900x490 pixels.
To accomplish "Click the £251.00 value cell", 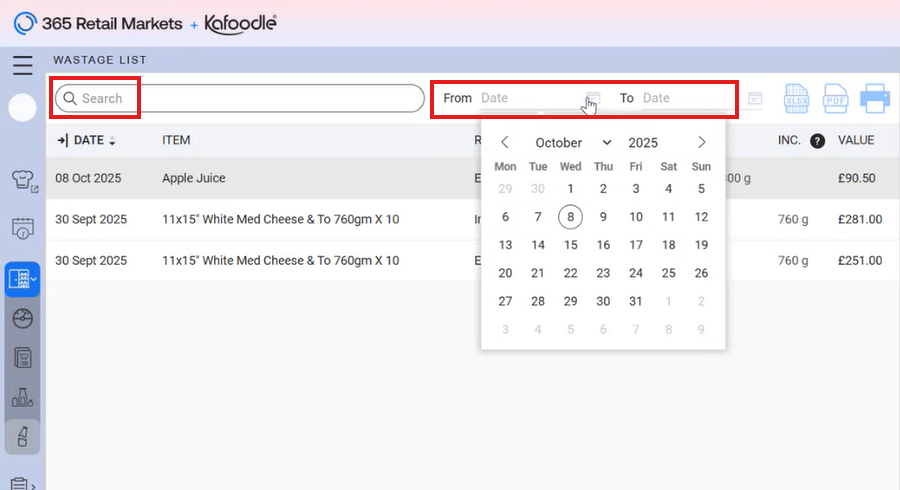I will (860, 260).
